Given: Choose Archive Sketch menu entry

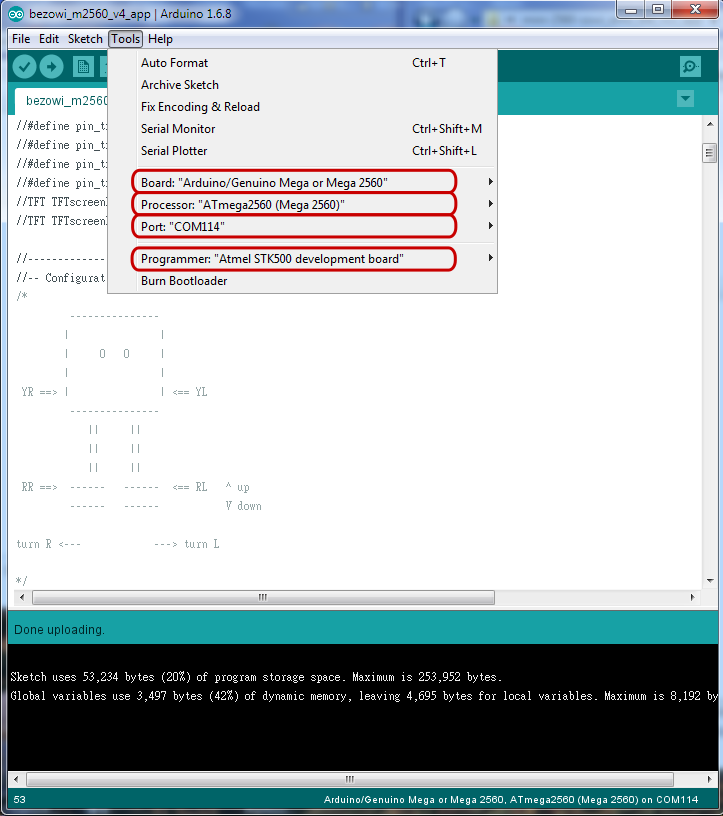Looking at the screenshot, I should pos(302,85).
